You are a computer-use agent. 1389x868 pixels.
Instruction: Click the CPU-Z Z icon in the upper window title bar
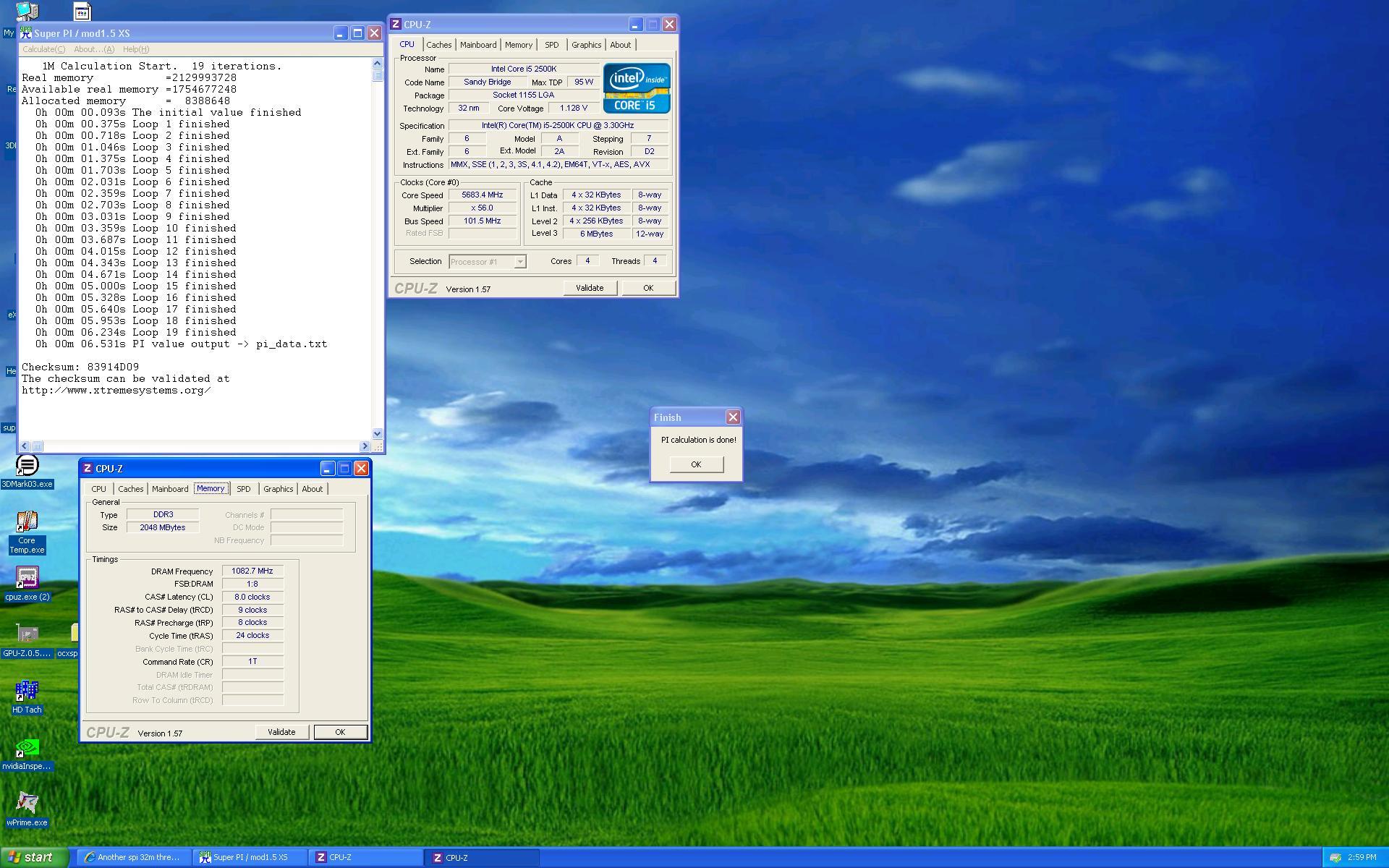[396, 25]
